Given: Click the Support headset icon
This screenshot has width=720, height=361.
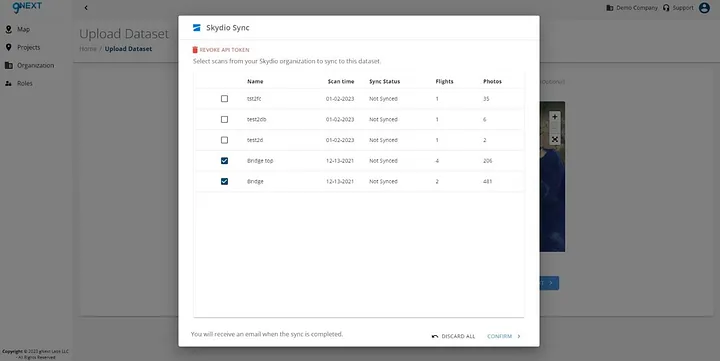Looking at the screenshot, I should pyautogui.click(x=666, y=8).
